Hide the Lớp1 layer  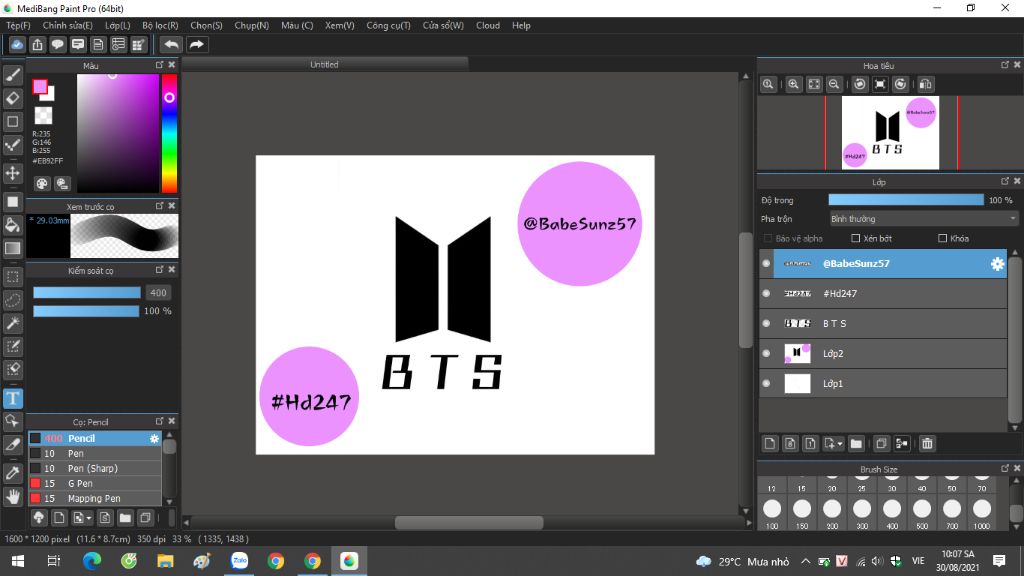pos(766,383)
